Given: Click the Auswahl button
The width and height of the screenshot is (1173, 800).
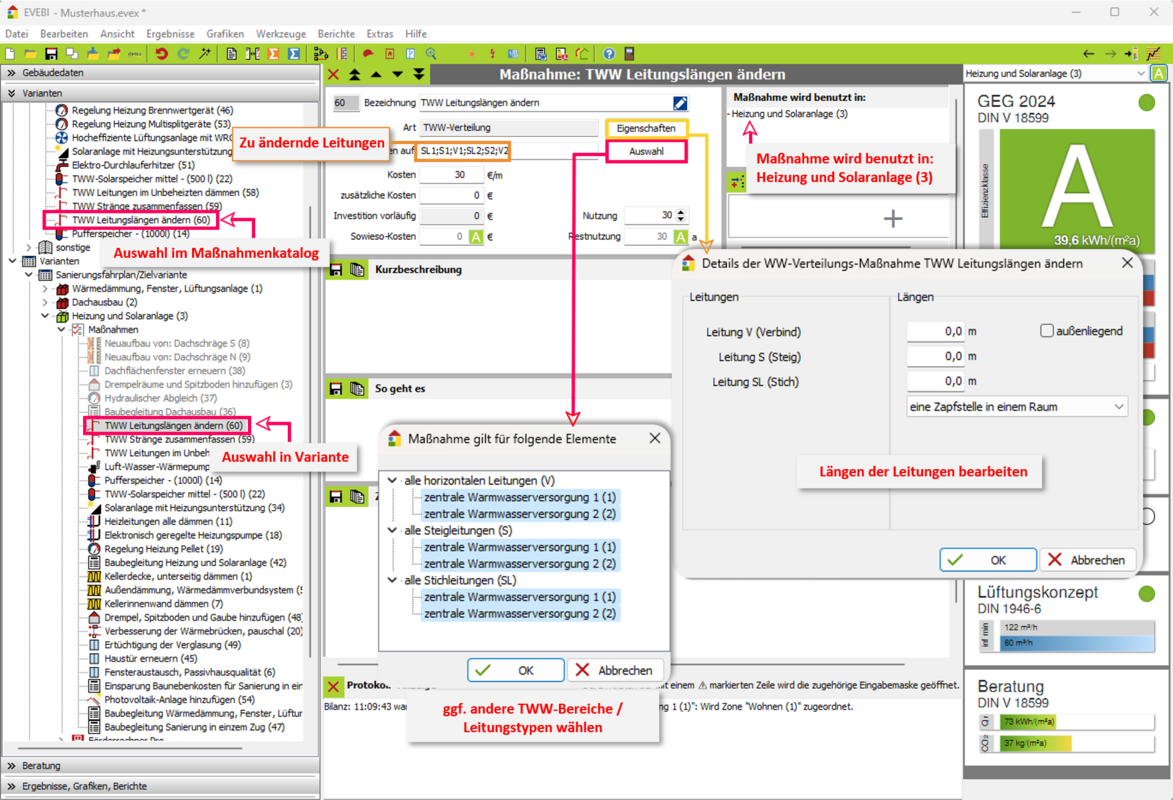Looking at the screenshot, I should pos(645,152).
